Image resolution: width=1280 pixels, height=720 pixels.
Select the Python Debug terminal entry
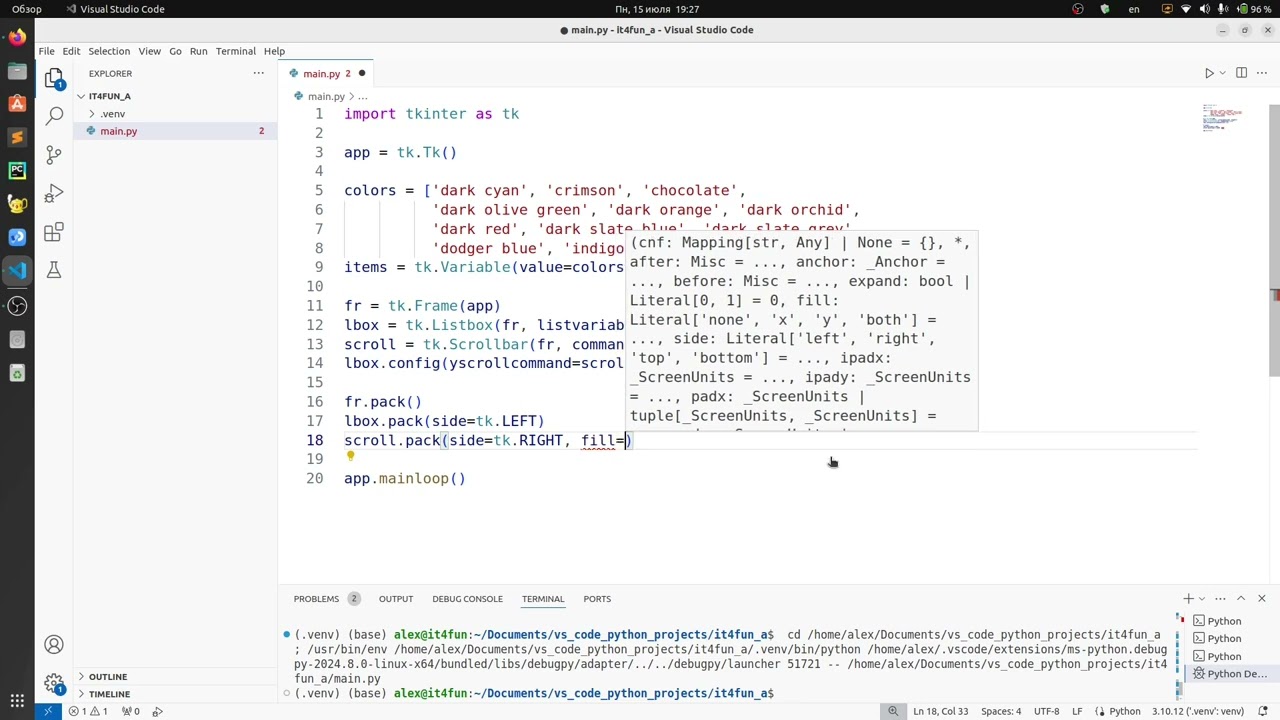[1230, 674]
